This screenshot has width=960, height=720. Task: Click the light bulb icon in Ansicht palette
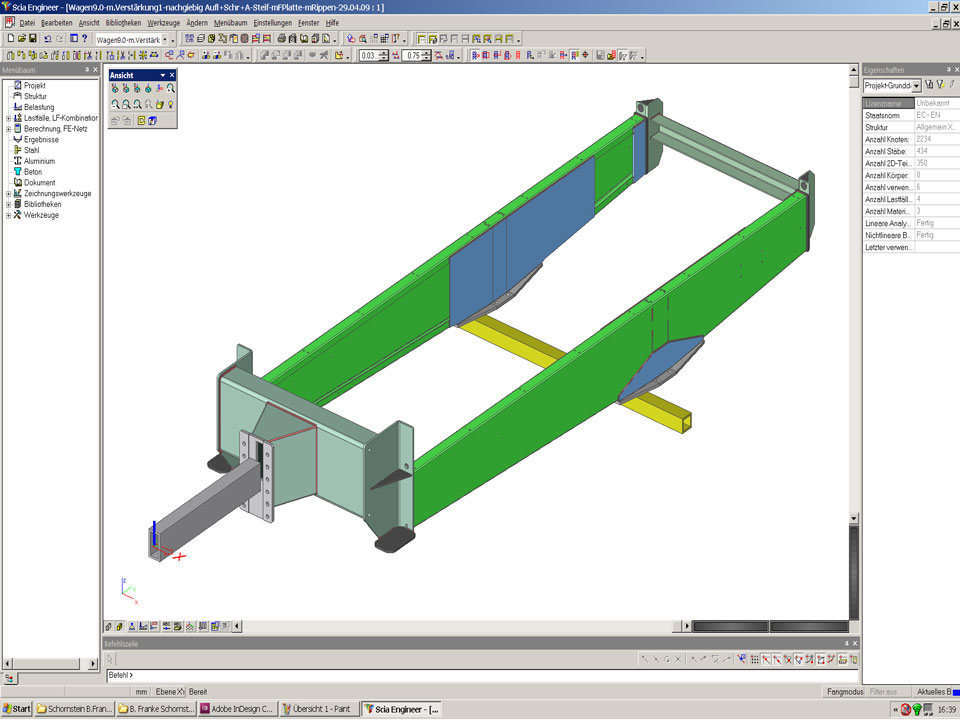pyautogui.click(x=171, y=104)
